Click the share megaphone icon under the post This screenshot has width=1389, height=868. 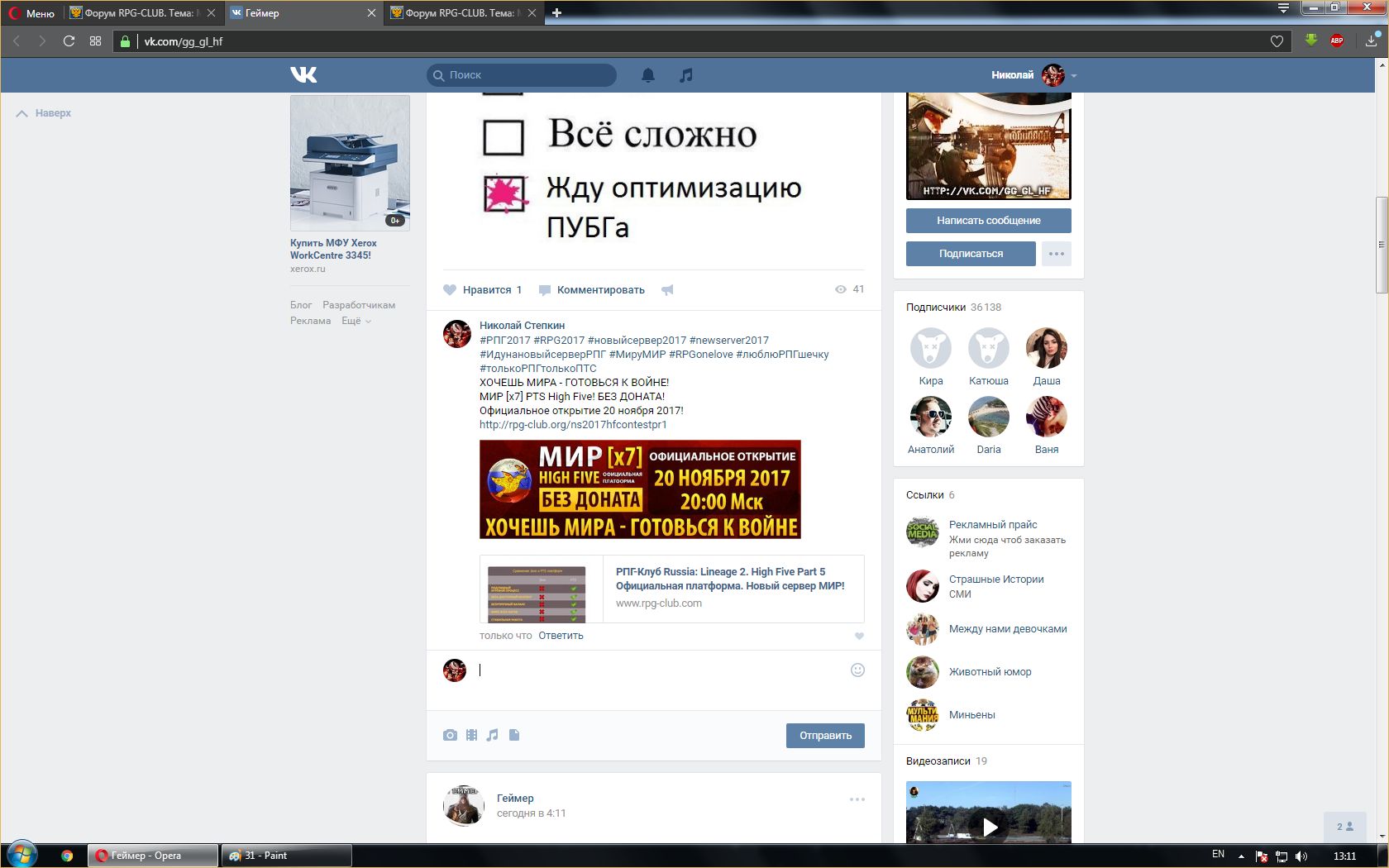tap(667, 290)
